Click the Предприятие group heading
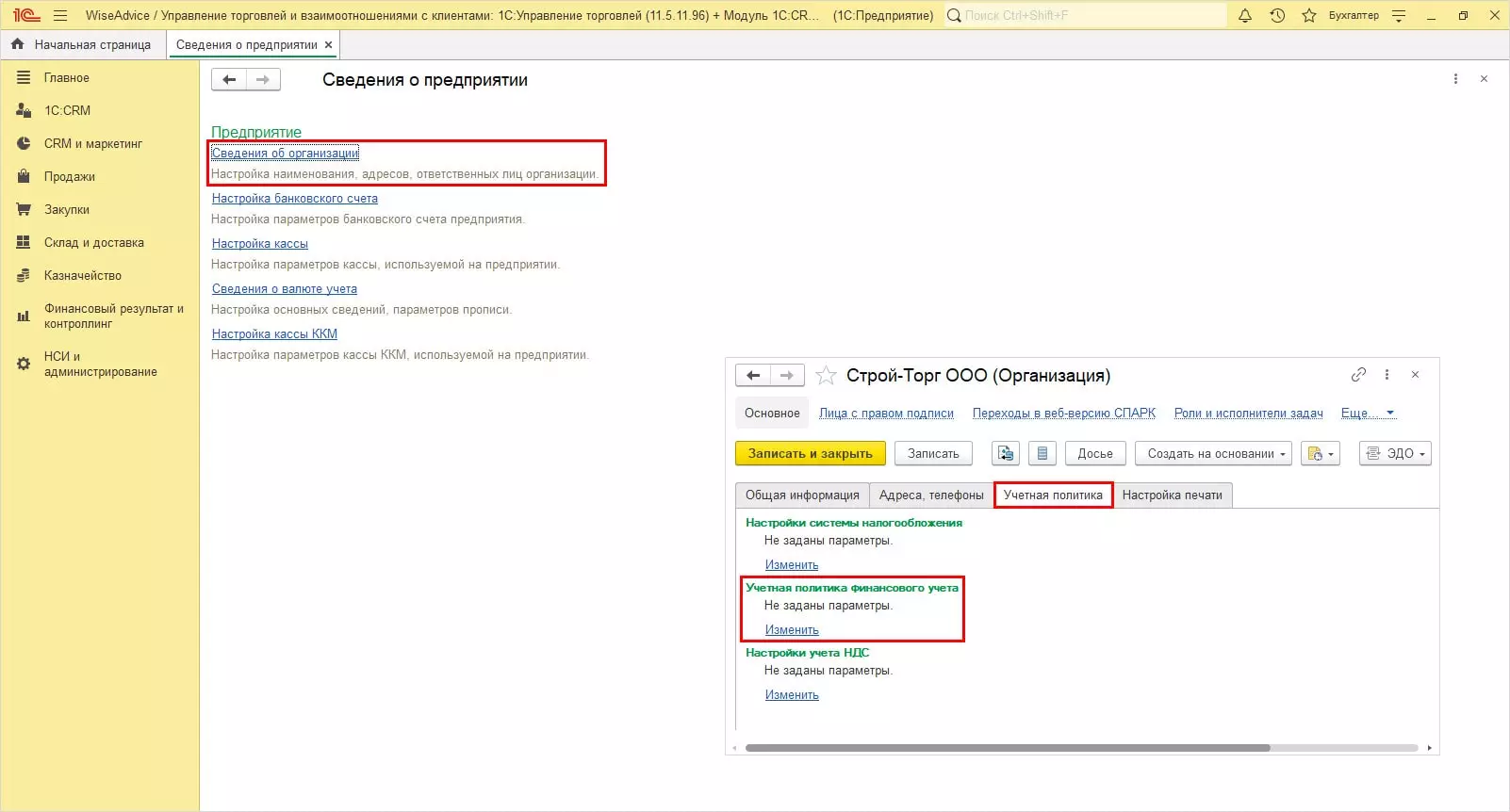This screenshot has height=812, width=1510. coord(256,132)
